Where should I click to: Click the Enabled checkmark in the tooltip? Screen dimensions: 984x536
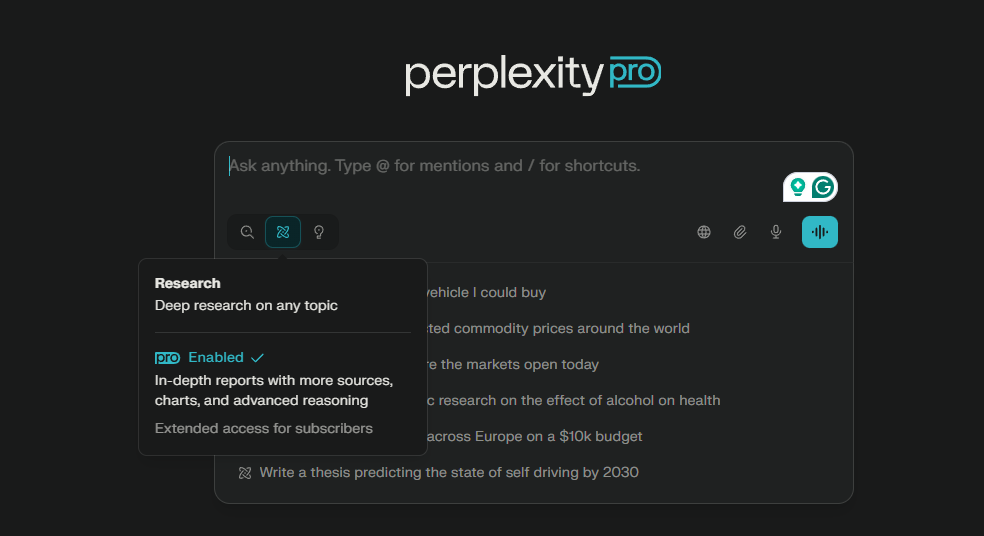click(x=258, y=357)
